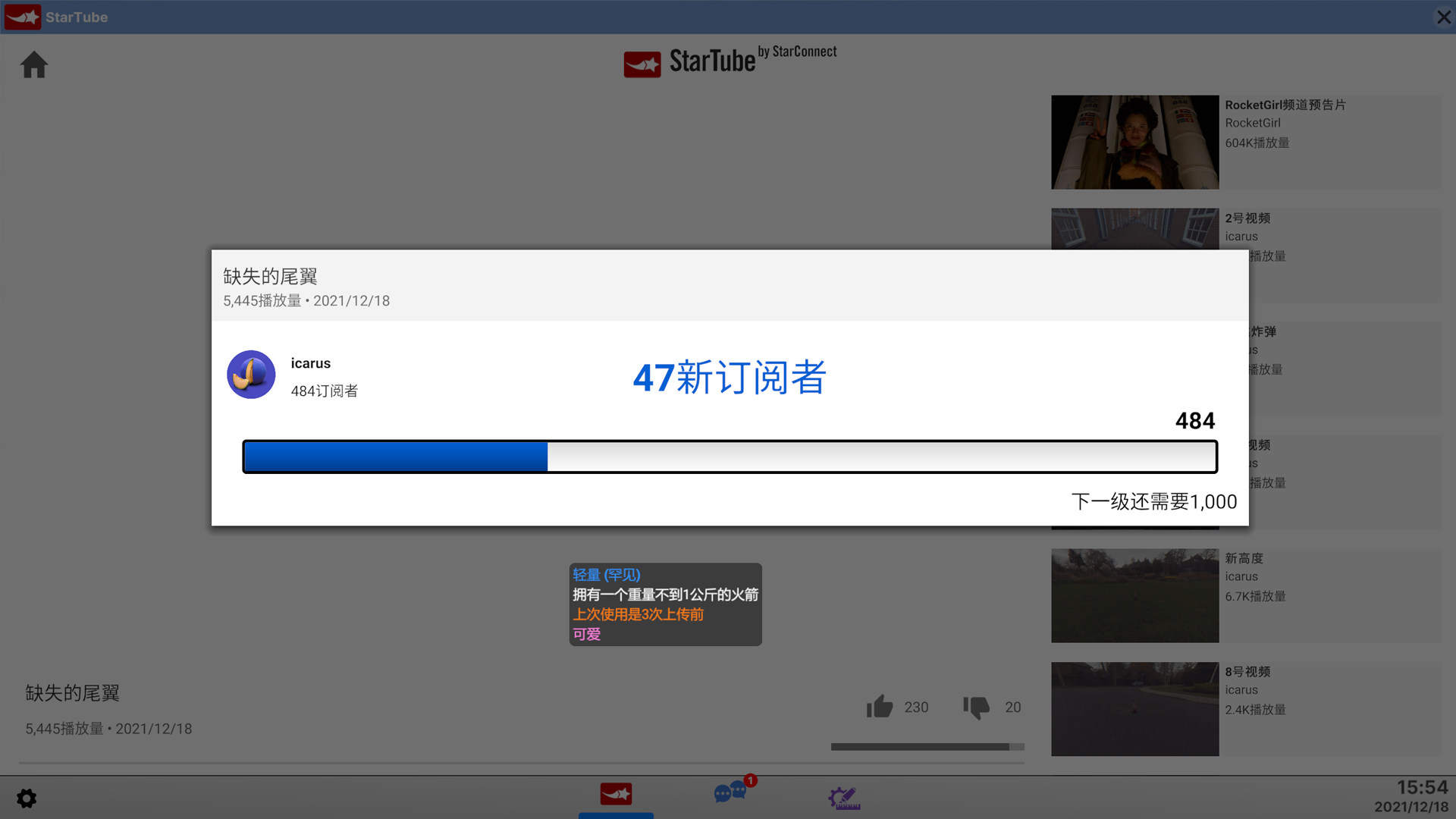This screenshot has height=819, width=1456.
Task: Open the 新高度 video thumbnail
Action: pos(1134,596)
